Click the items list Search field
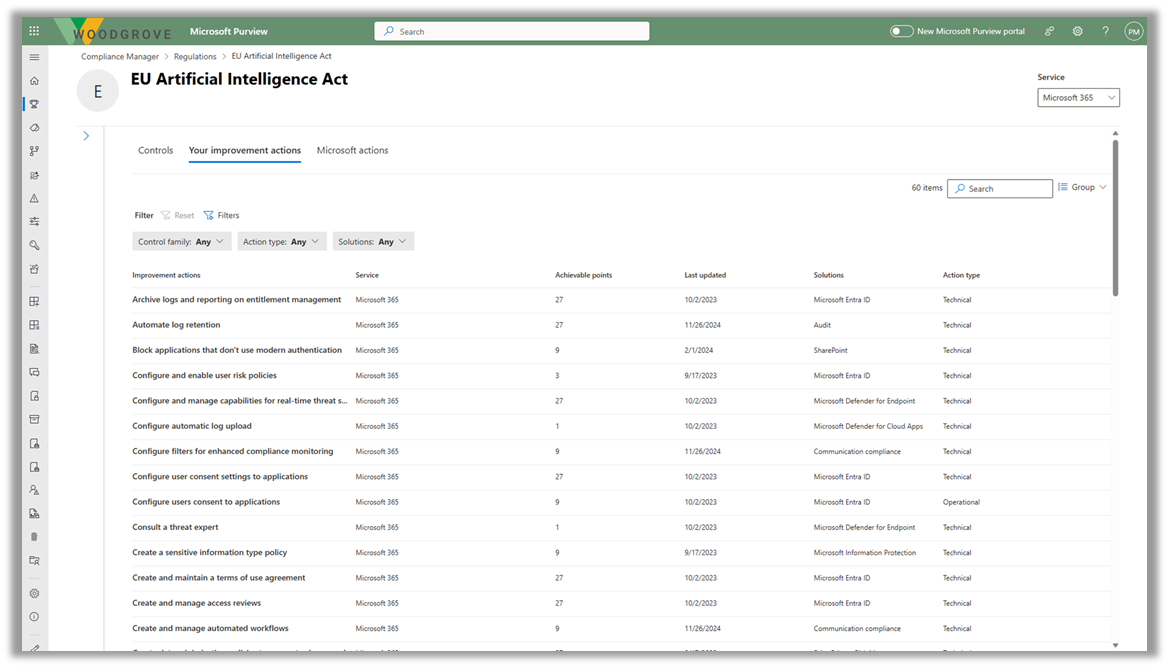Image resolution: width=1169 pixels, height=668 pixels. click(x=1000, y=189)
